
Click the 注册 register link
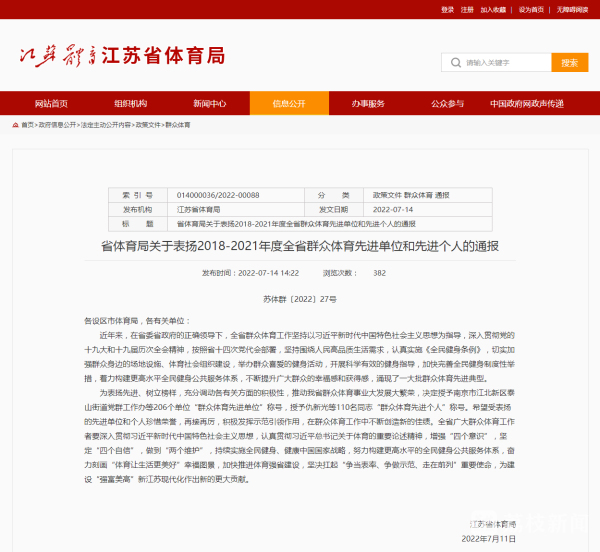click(467, 9)
